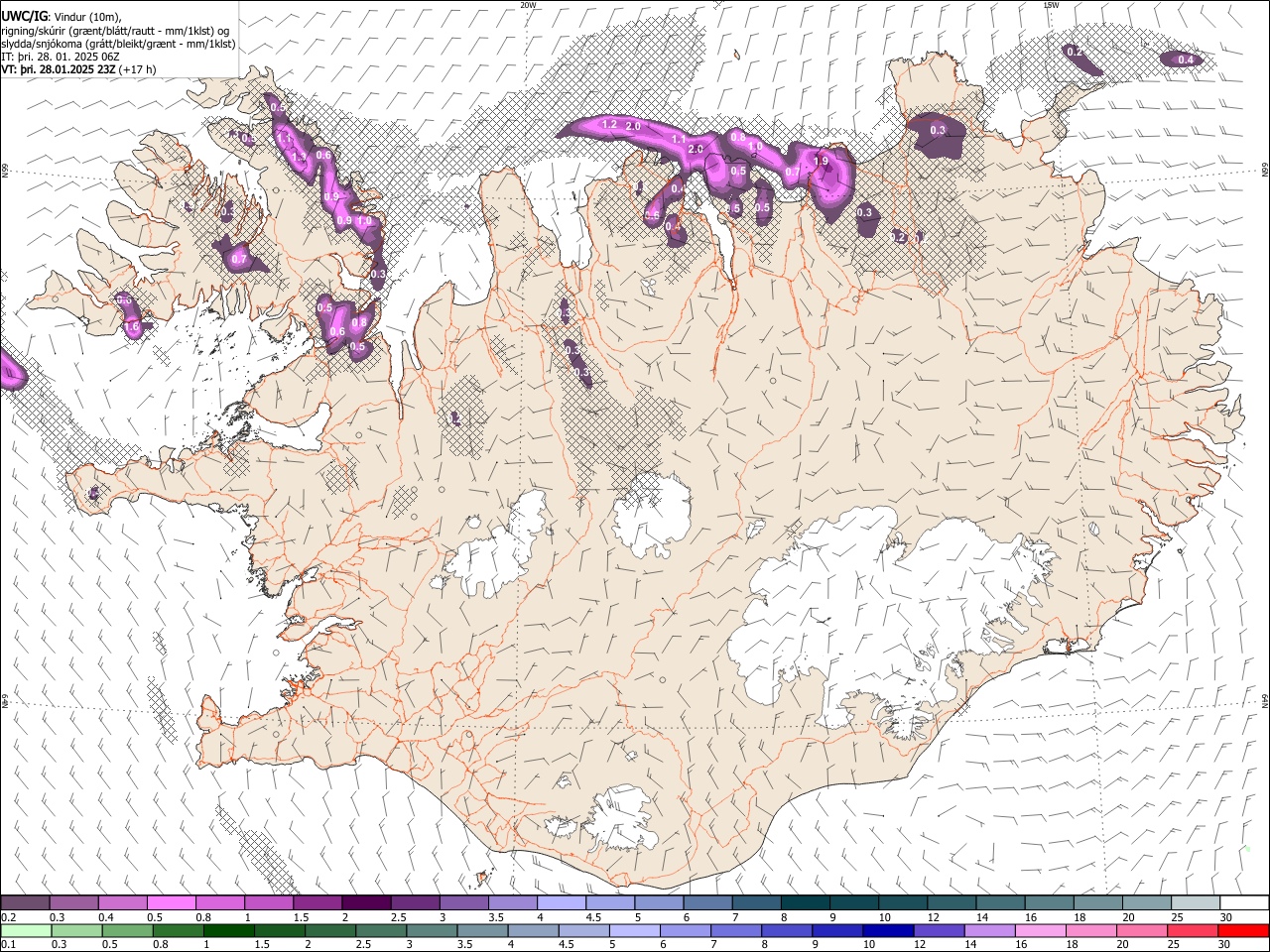Screen dimensions: 1270x952
Task: Pick the 4–4.5 grey-blue lower legend swatch
Action: click(x=533, y=930)
